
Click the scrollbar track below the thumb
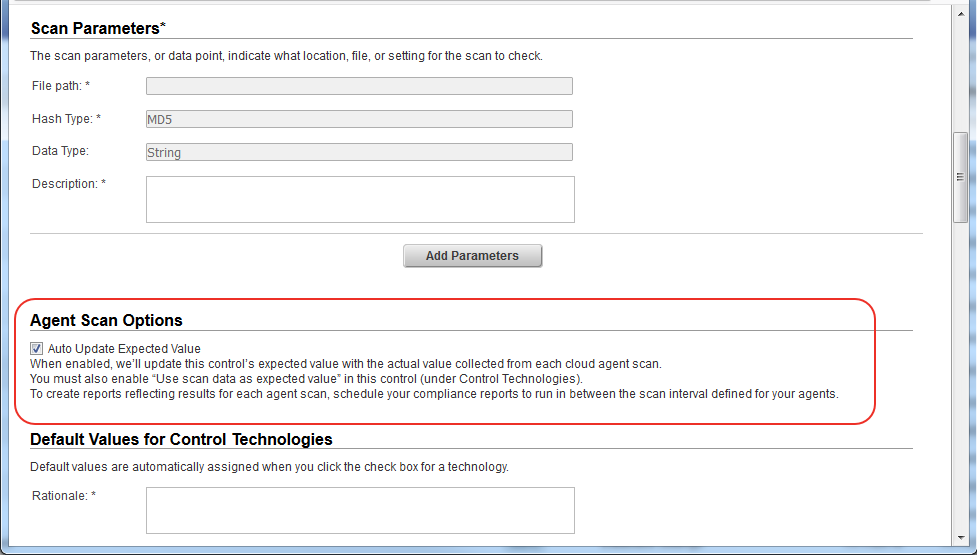(x=960, y=380)
